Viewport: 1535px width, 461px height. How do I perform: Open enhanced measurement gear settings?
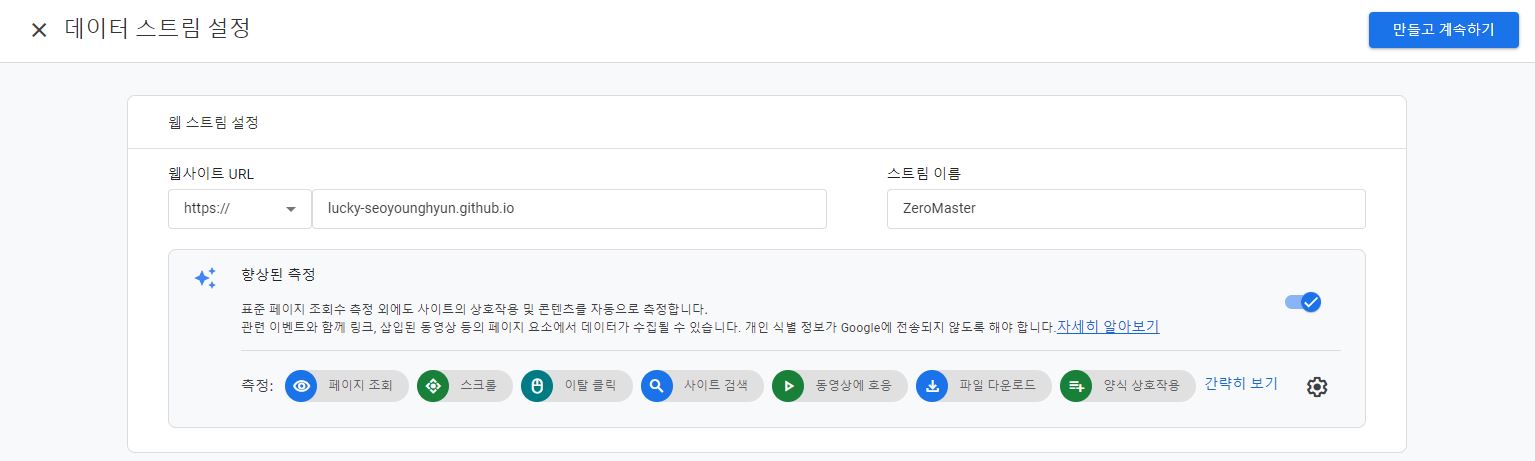pyautogui.click(x=1317, y=387)
